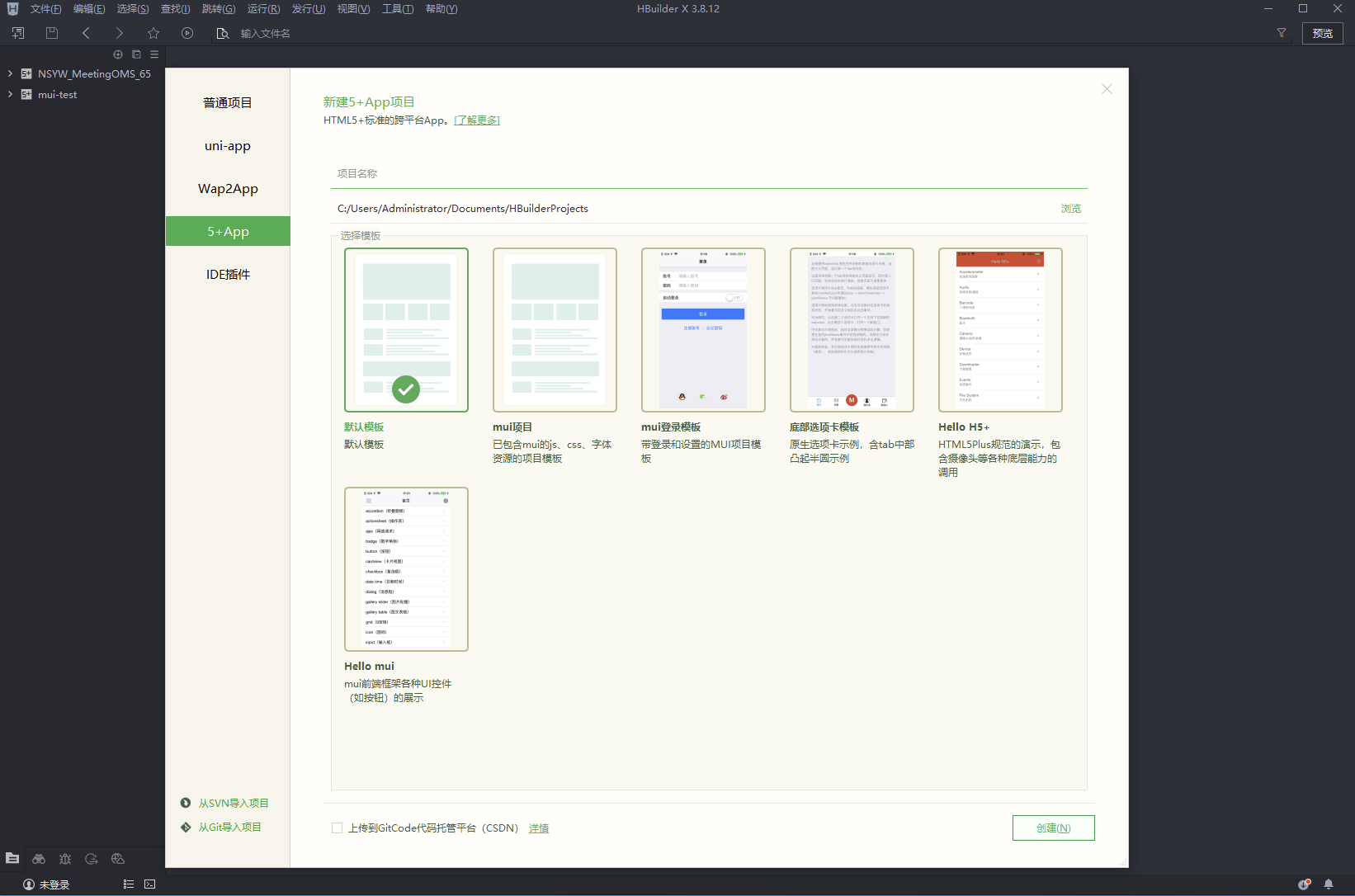Select the mui登录模板 template thumbnail
Viewport: 1355px width, 896px height.
(x=703, y=330)
